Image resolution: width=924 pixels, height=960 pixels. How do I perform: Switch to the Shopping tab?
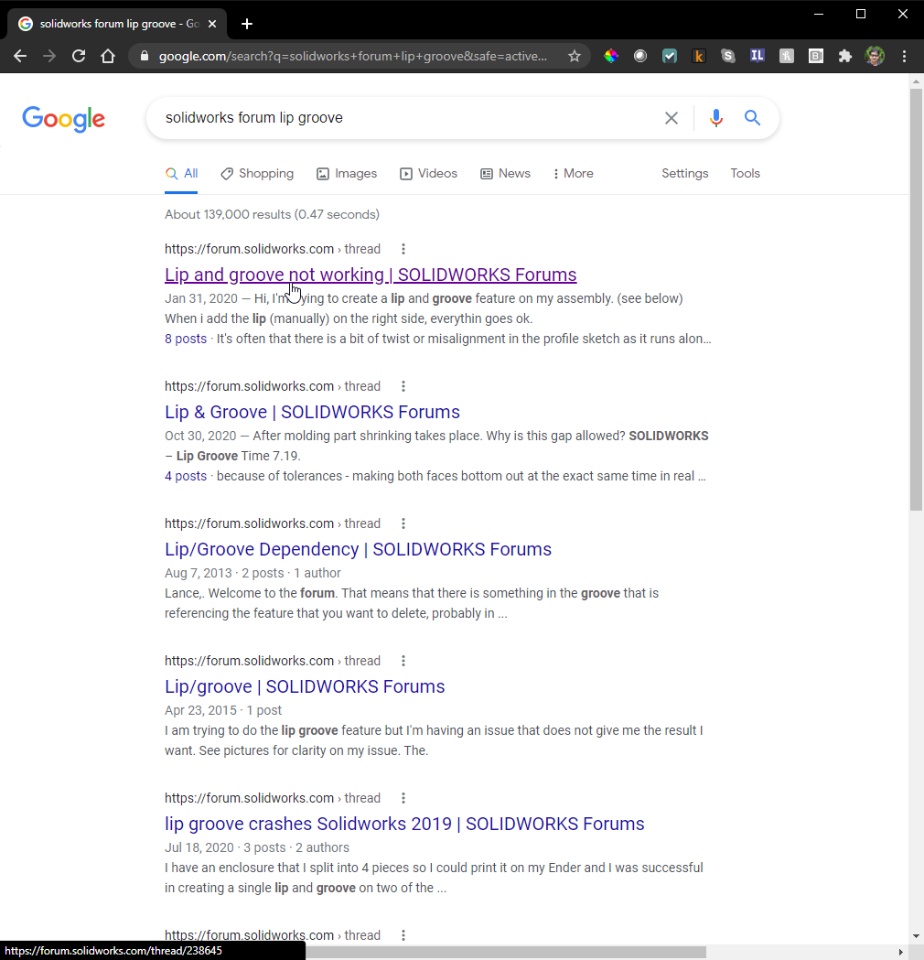point(257,173)
